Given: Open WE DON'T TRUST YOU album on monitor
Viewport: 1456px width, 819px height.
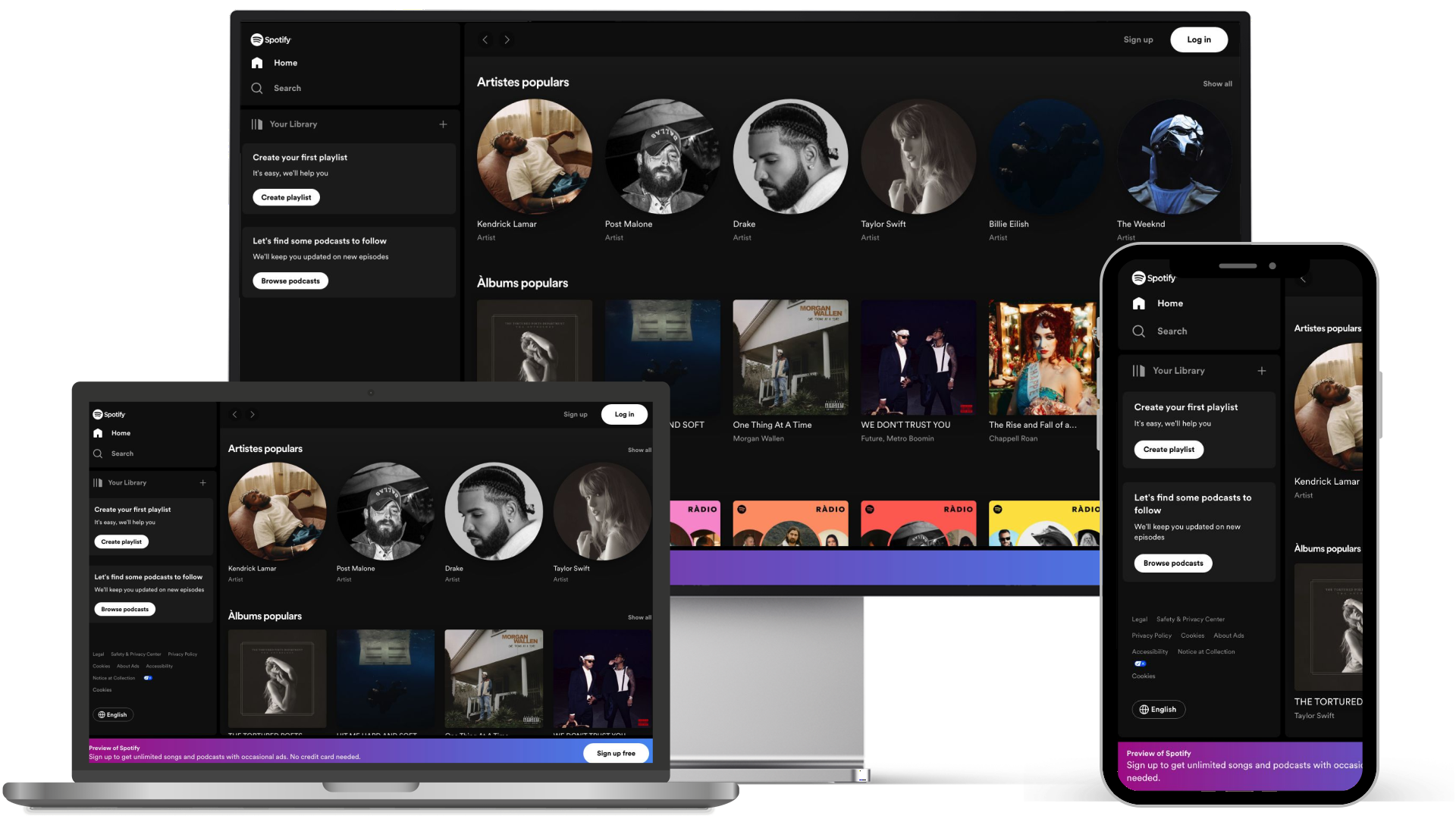Looking at the screenshot, I should (918, 357).
